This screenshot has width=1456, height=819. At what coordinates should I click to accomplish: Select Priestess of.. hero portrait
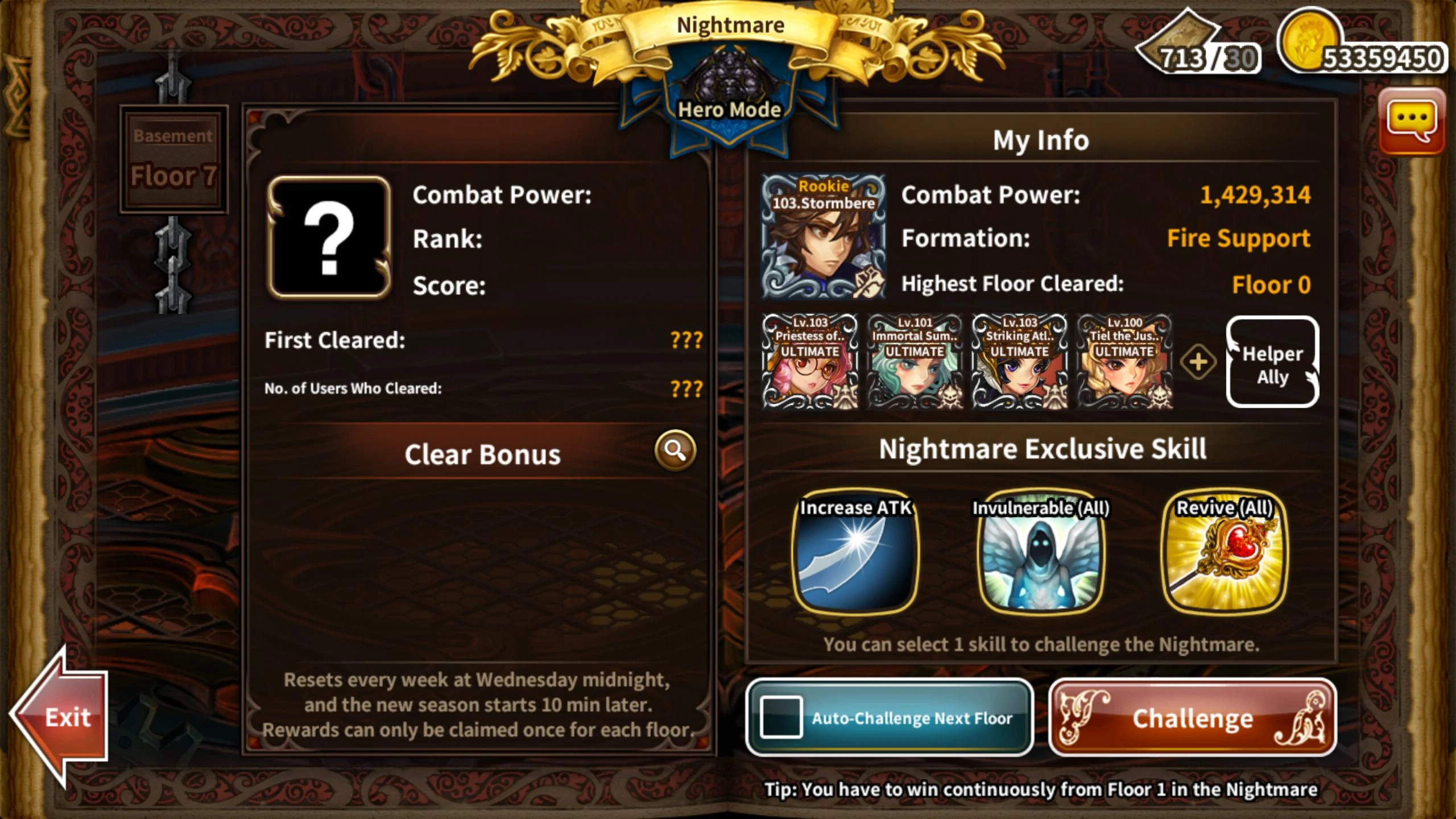(810, 361)
